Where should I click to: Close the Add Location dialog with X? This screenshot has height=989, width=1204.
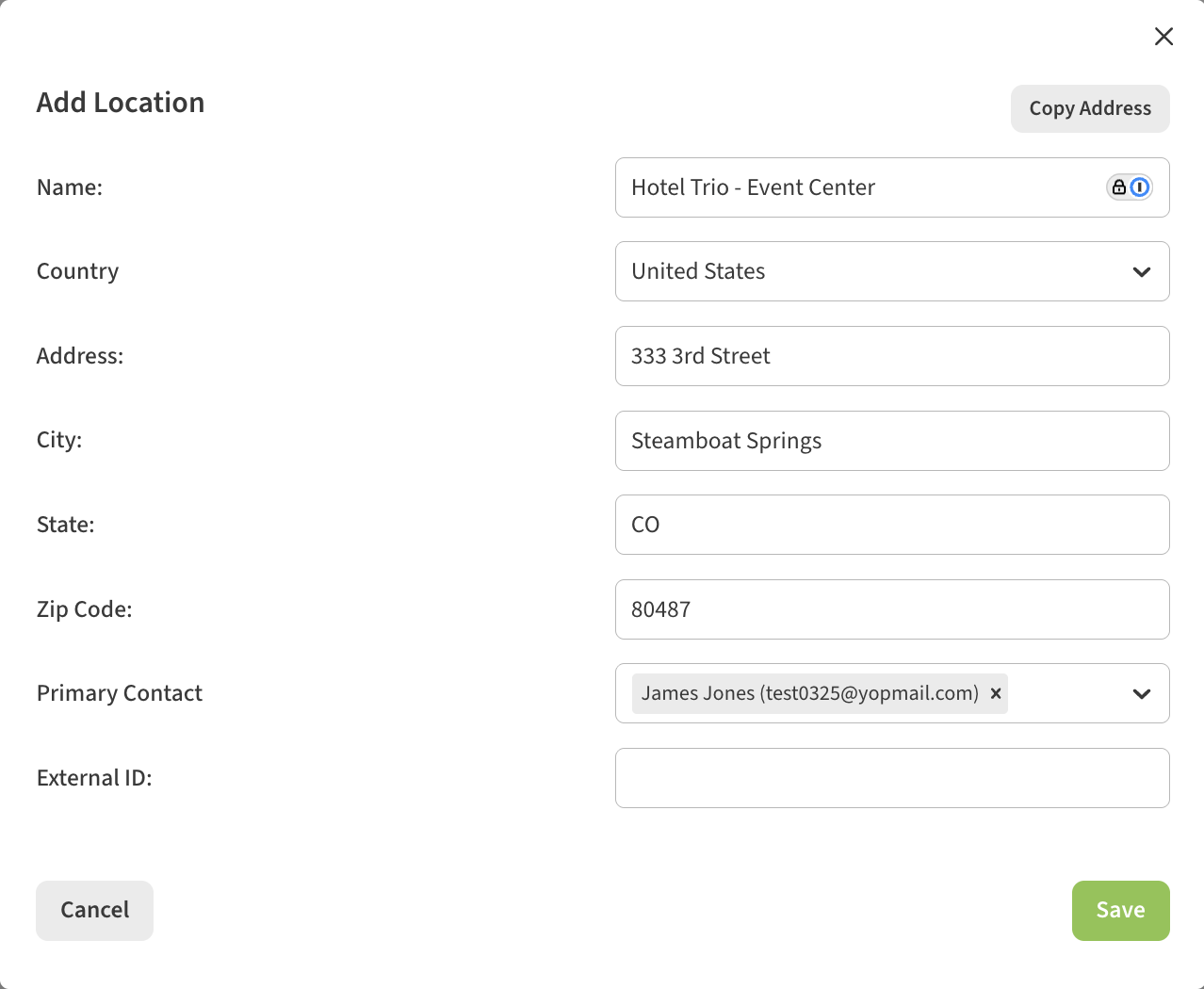click(x=1163, y=36)
